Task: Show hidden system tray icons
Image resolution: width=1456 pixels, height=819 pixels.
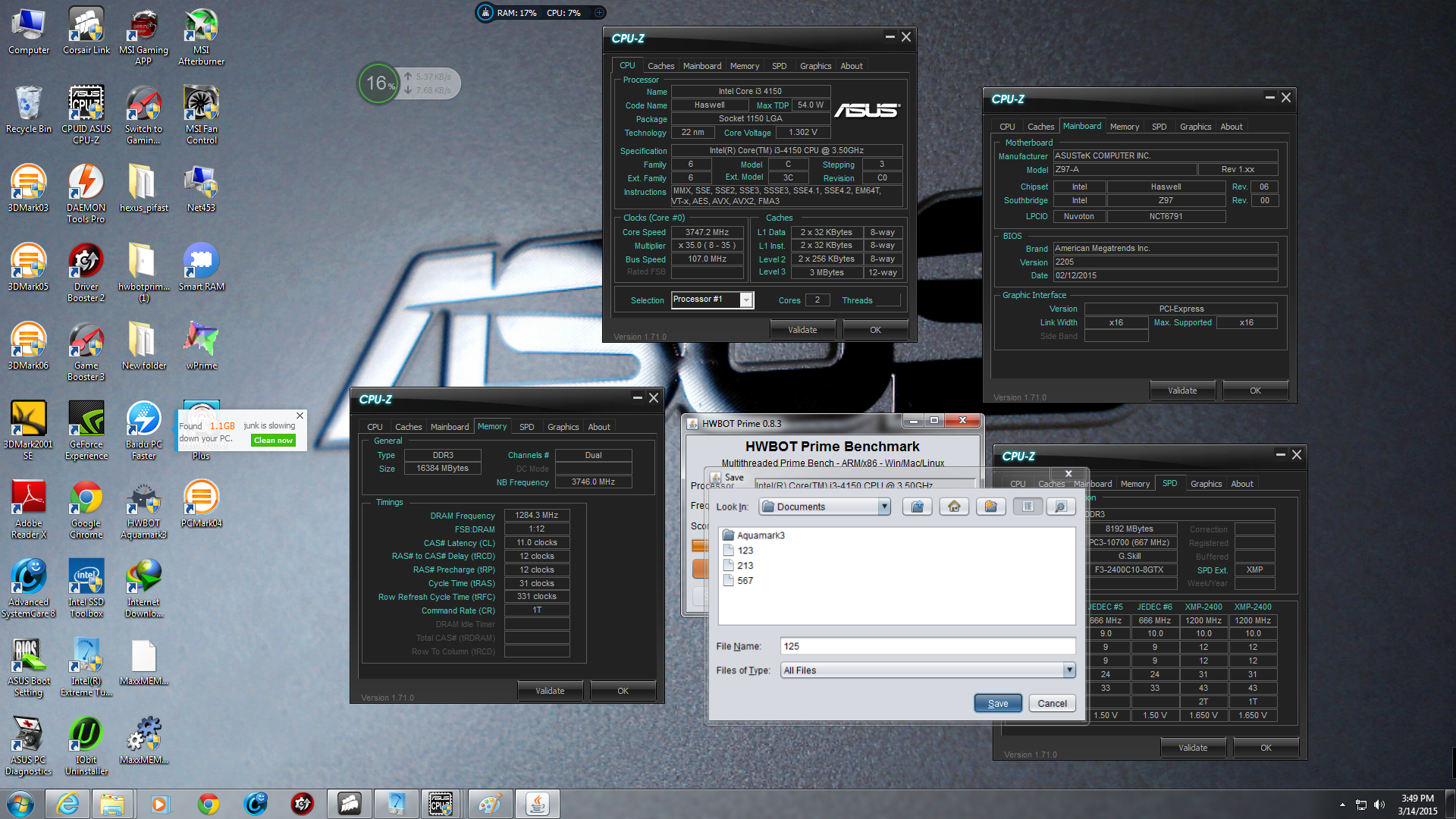Action: coord(1342,805)
